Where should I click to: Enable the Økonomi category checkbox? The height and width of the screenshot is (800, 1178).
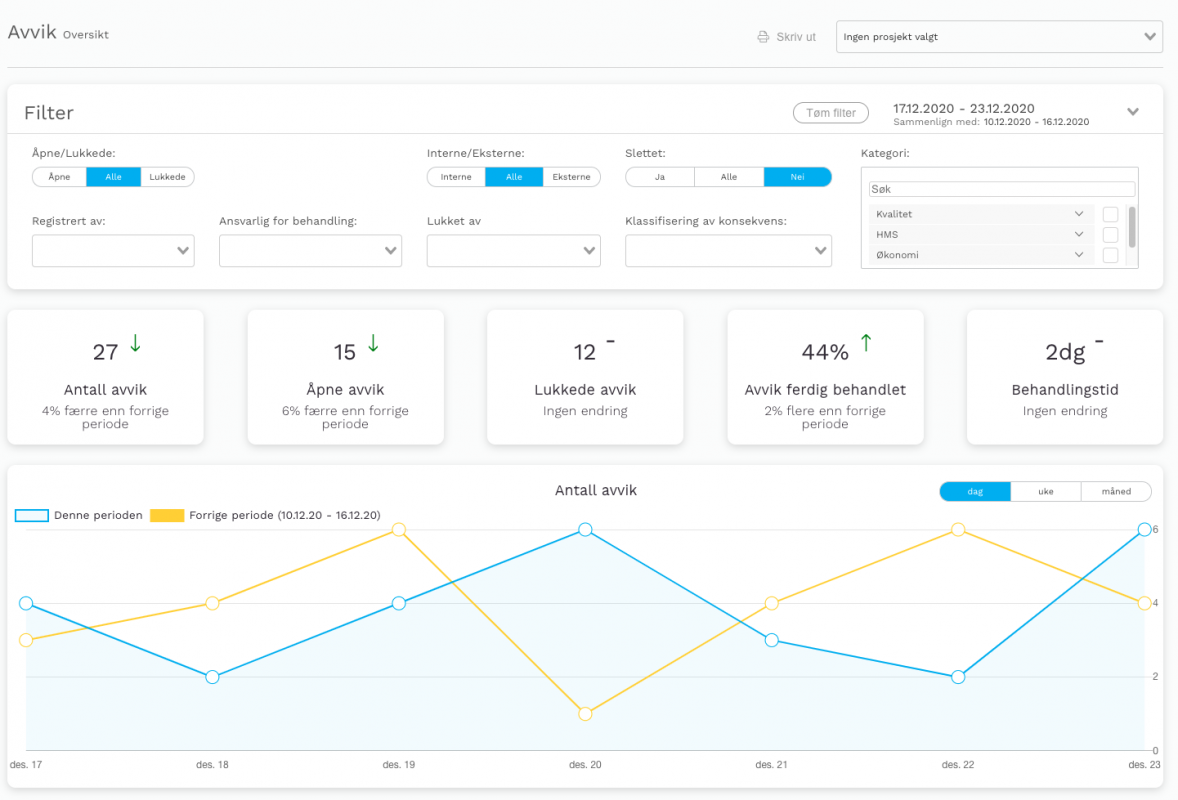1110,255
